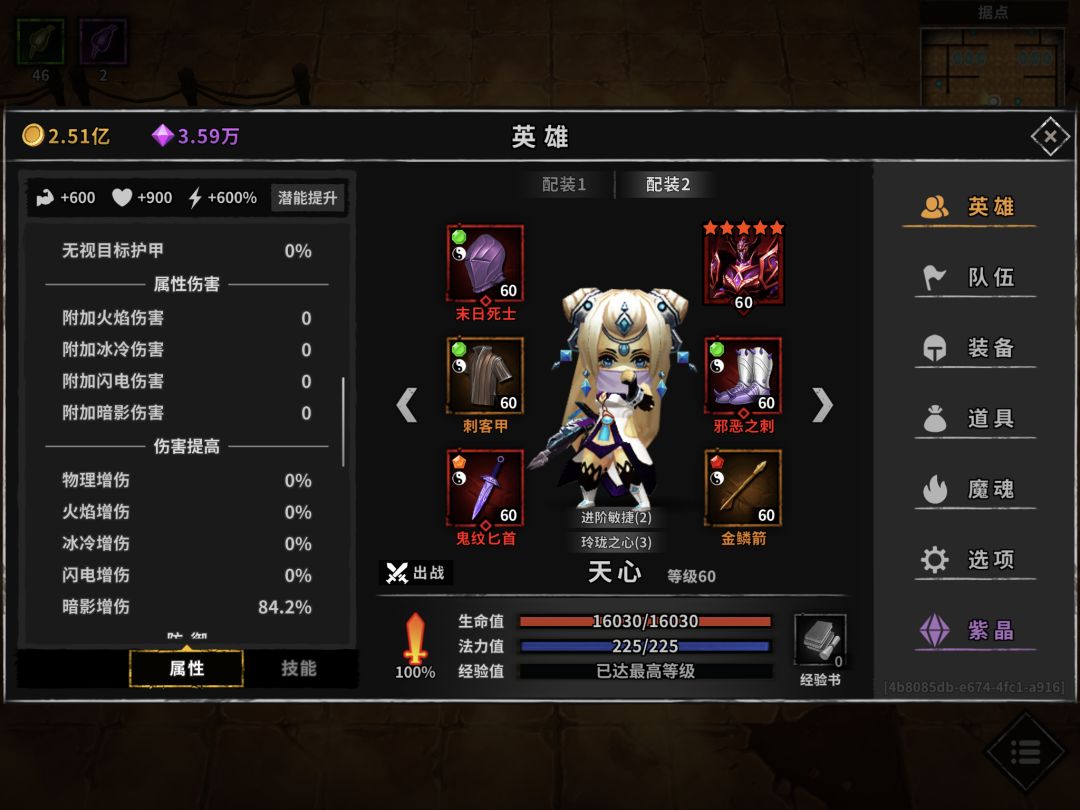The height and width of the screenshot is (810, 1080).
Task: Click the 生命值 health bar
Action: 645,621
